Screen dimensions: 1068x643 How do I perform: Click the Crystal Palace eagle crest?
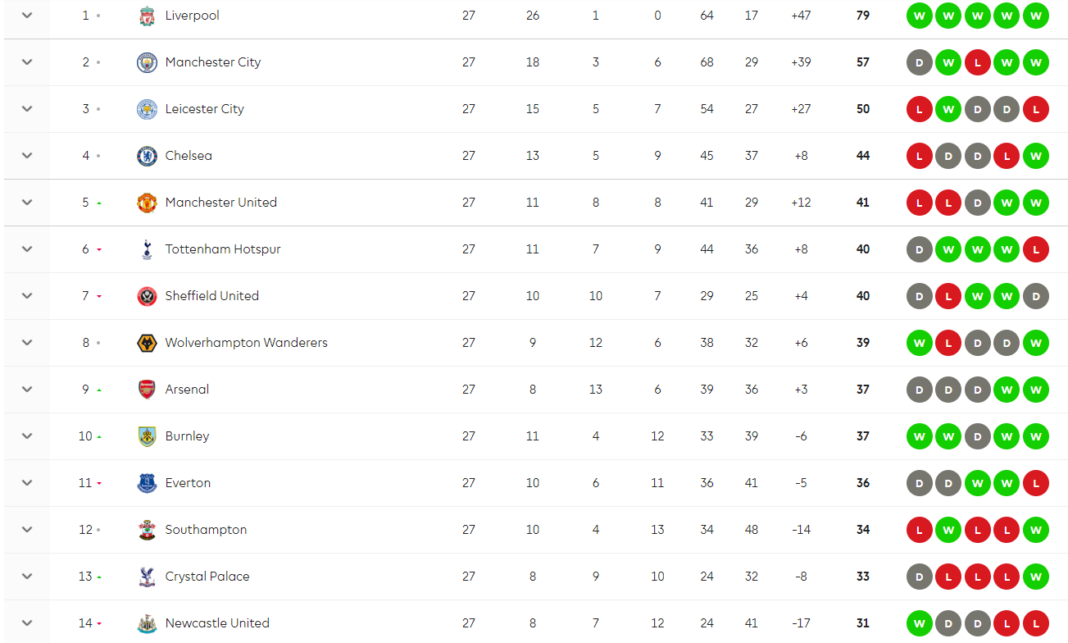coord(147,576)
